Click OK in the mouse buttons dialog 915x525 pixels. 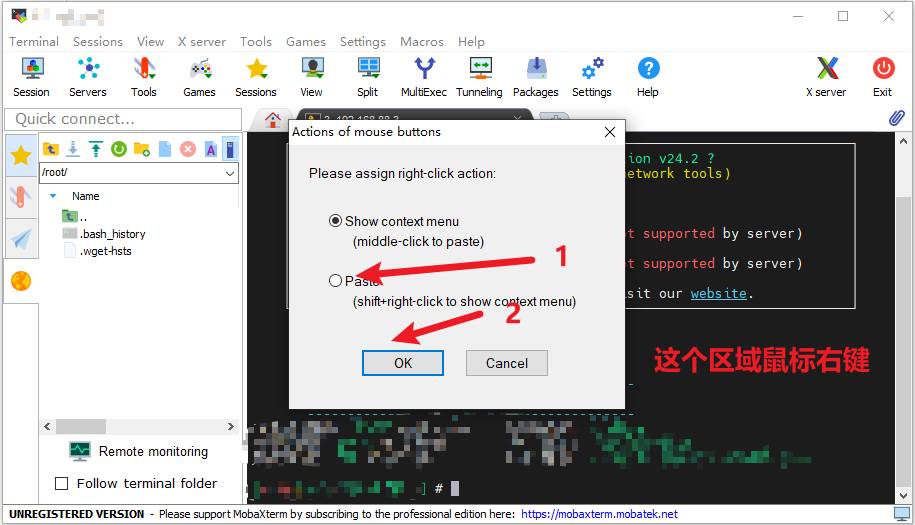pyautogui.click(x=402, y=363)
